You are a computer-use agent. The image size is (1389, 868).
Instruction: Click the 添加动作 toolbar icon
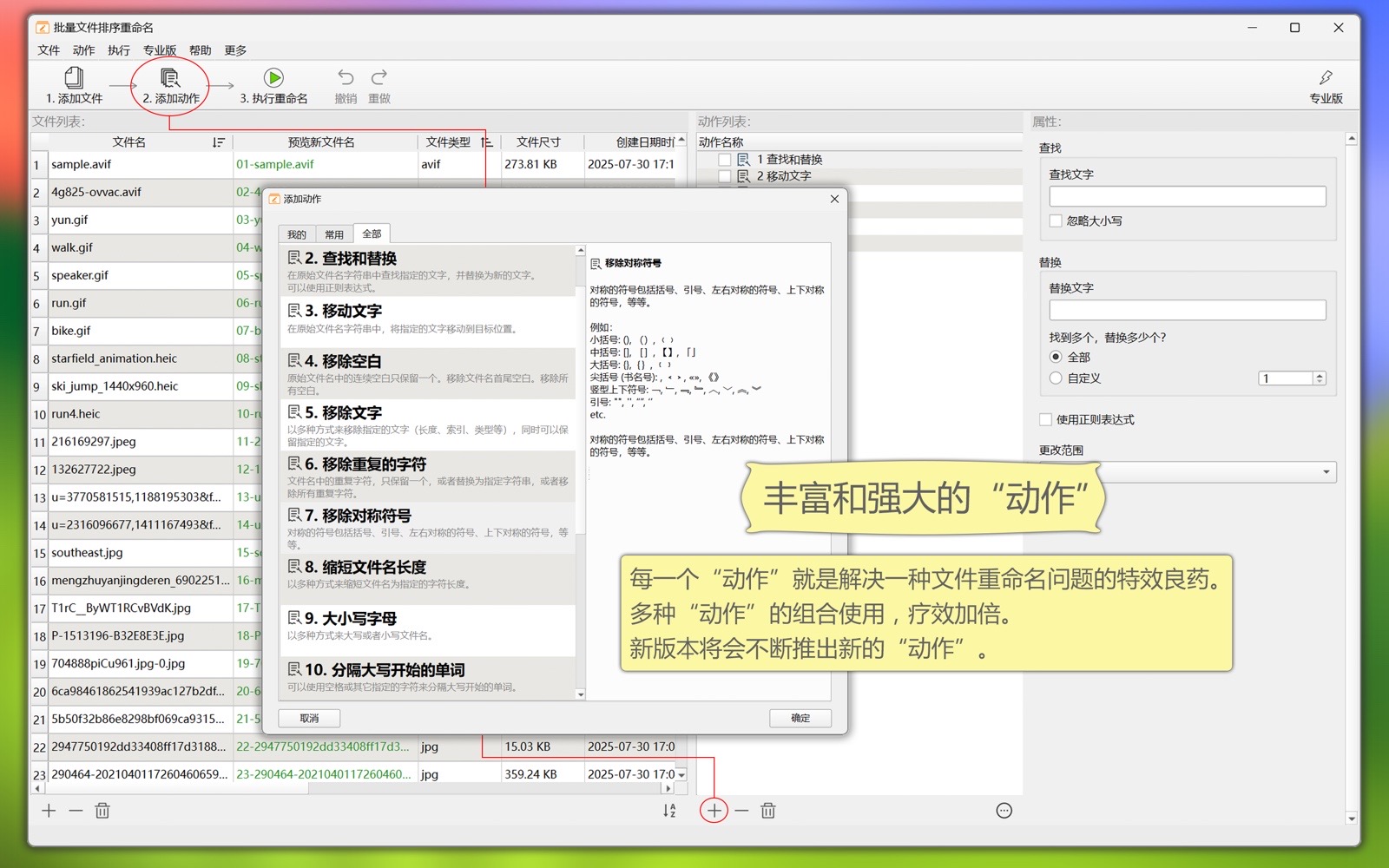170,78
